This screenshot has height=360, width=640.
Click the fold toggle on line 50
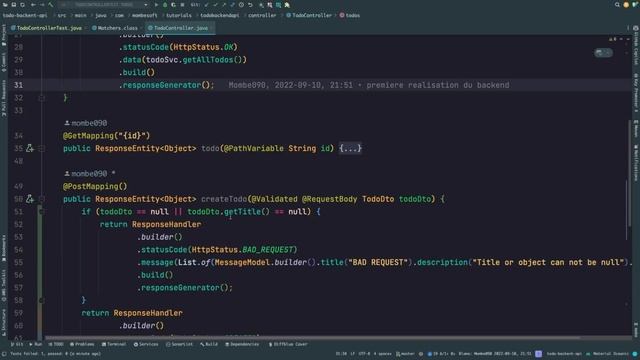pyautogui.click(x=42, y=199)
